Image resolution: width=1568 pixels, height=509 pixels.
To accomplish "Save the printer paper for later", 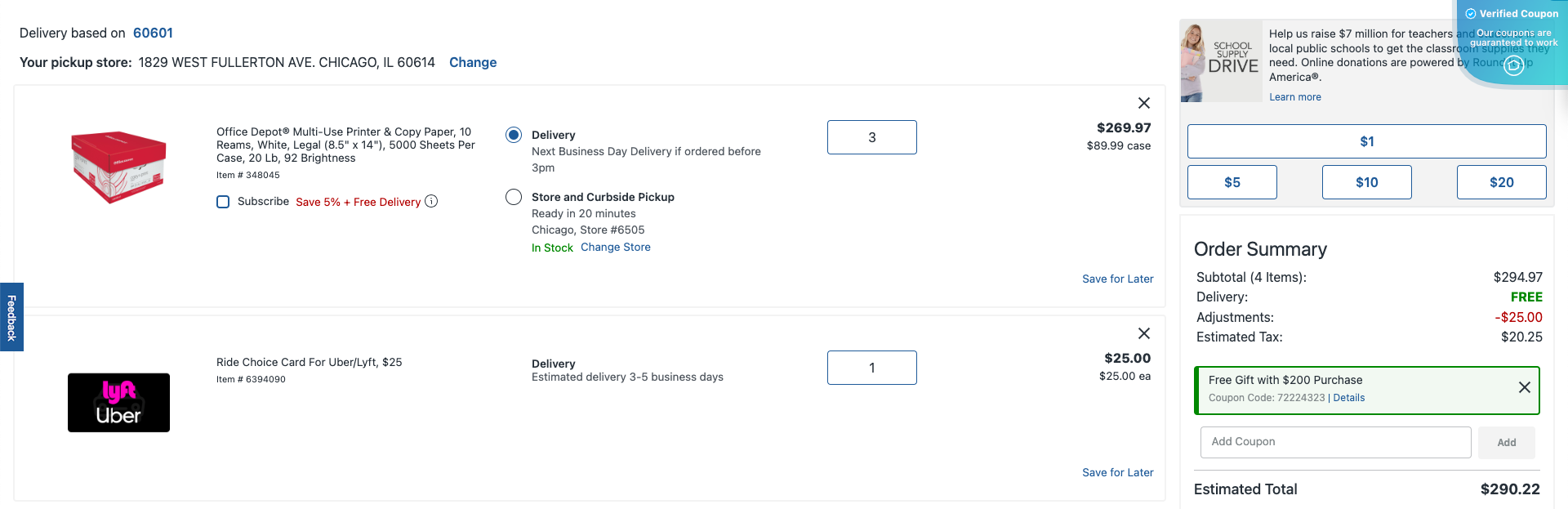I will (1117, 279).
